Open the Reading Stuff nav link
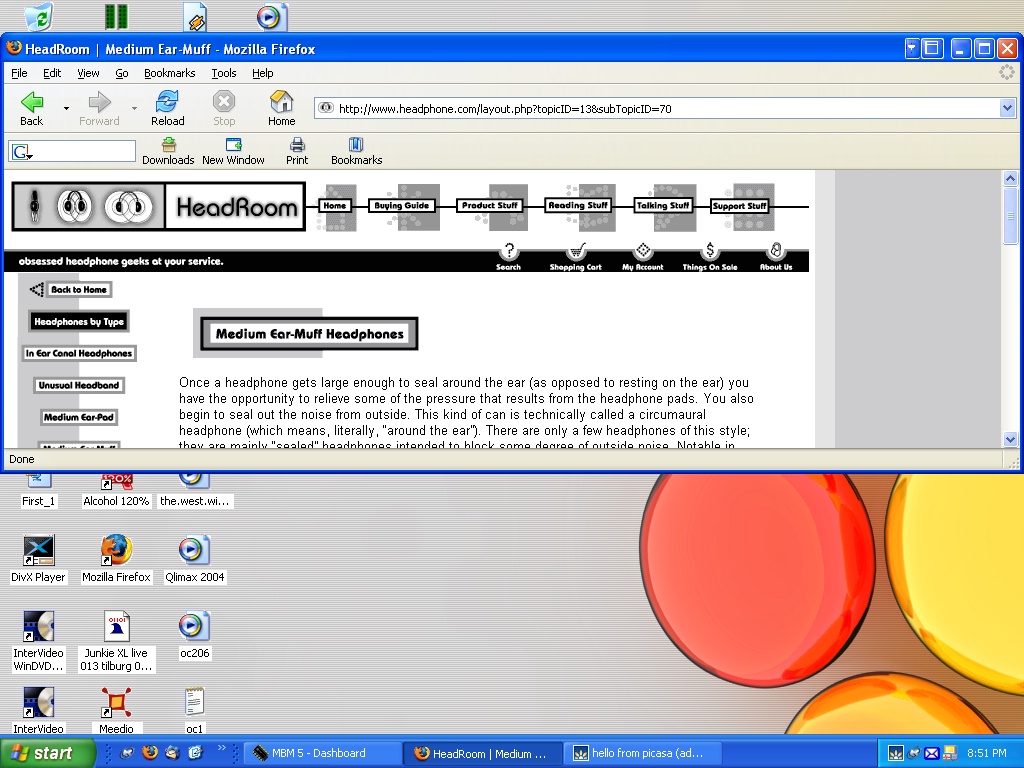Viewport: 1024px width, 768px height. [x=578, y=206]
